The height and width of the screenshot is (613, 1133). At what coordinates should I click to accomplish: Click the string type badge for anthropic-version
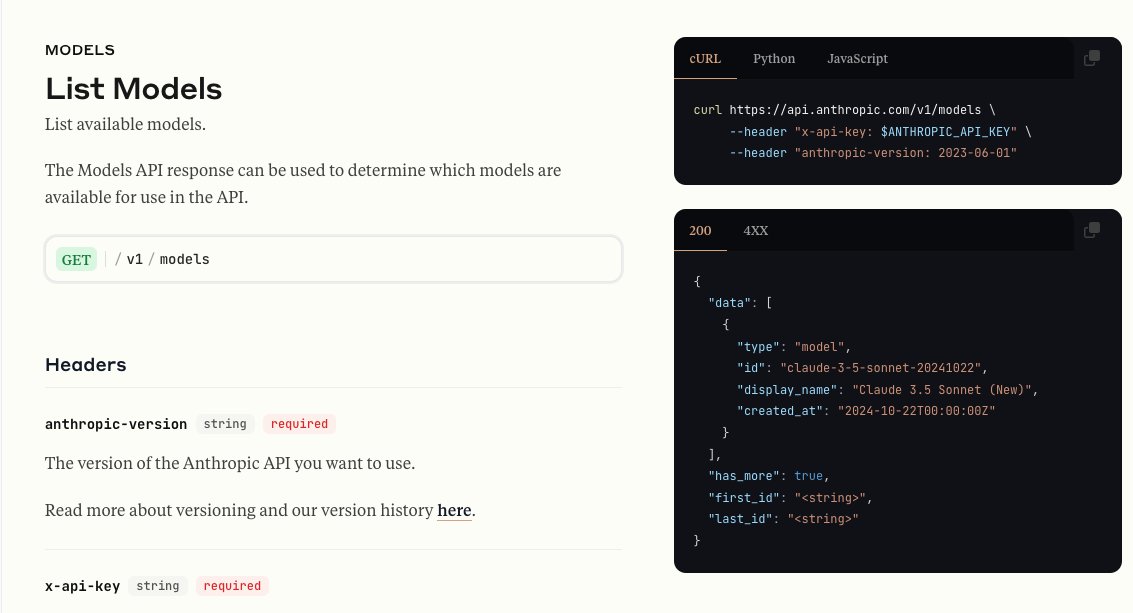coord(225,424)
